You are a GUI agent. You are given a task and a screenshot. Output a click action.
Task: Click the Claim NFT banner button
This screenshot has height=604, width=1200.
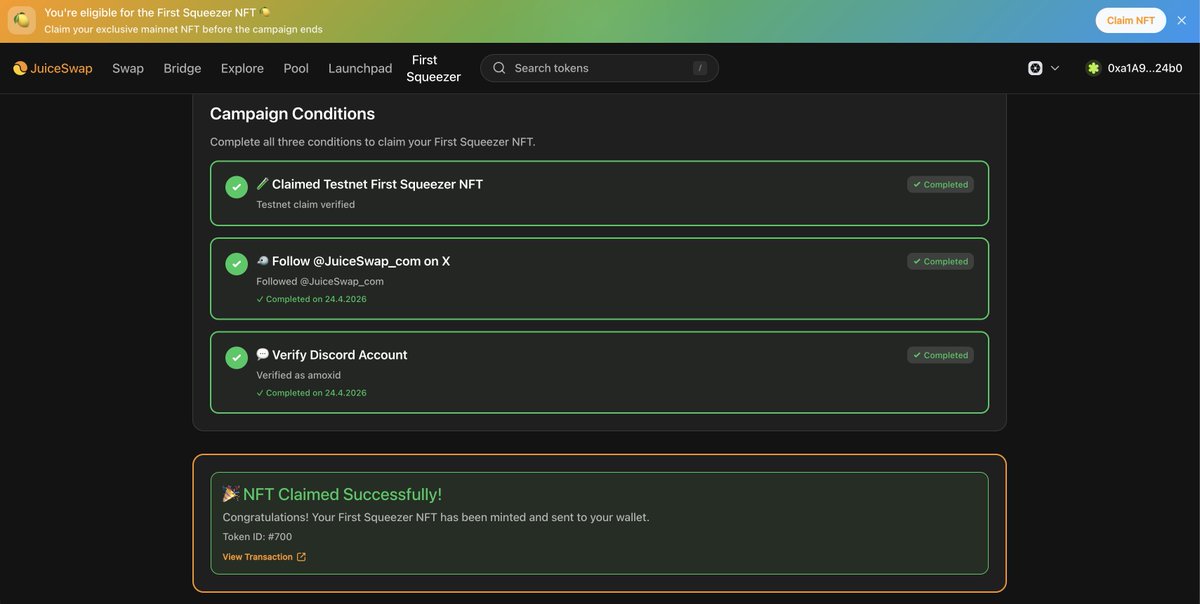pyautogui.click(x=1130, y=21)
